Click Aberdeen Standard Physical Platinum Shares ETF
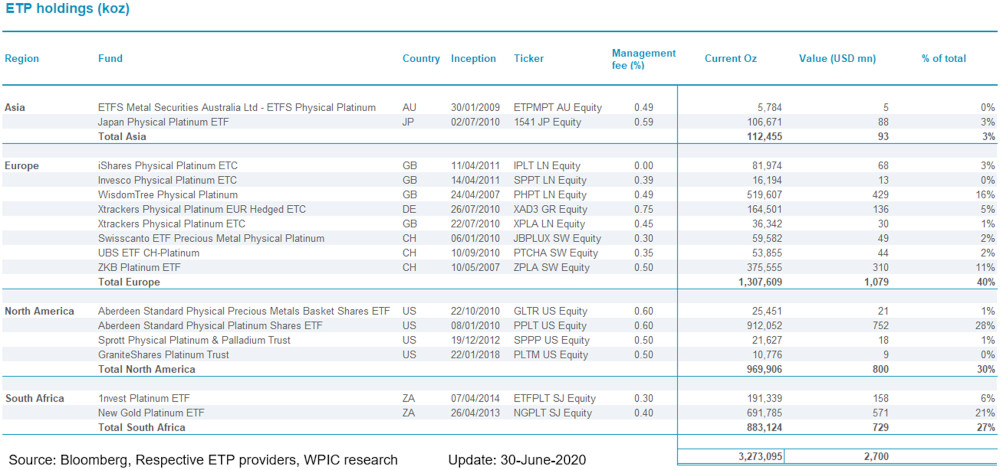 tap(210, 326)
